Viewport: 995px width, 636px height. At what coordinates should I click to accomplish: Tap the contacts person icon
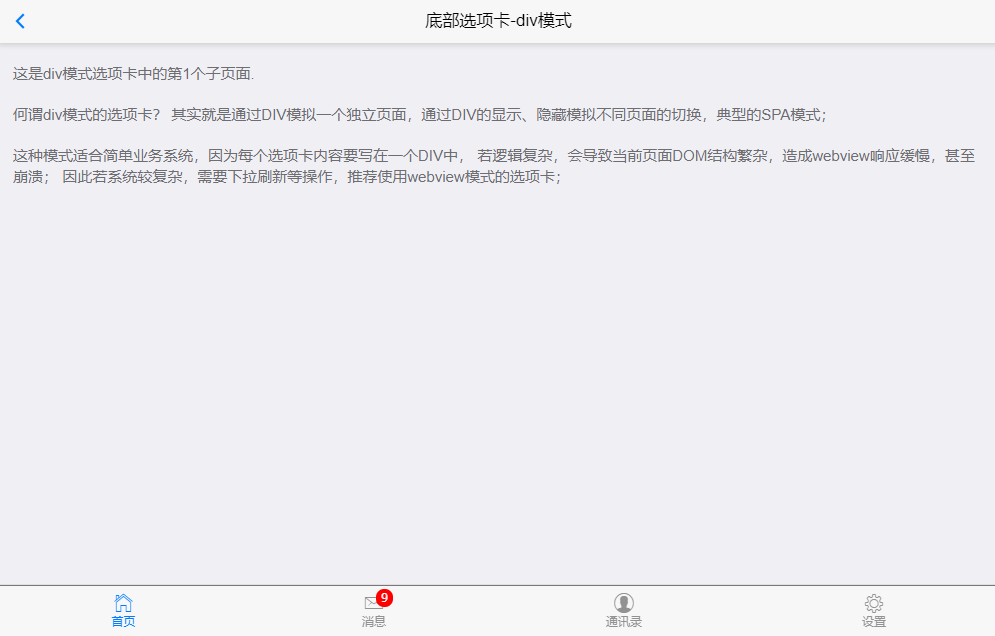[x=623, y=602]
